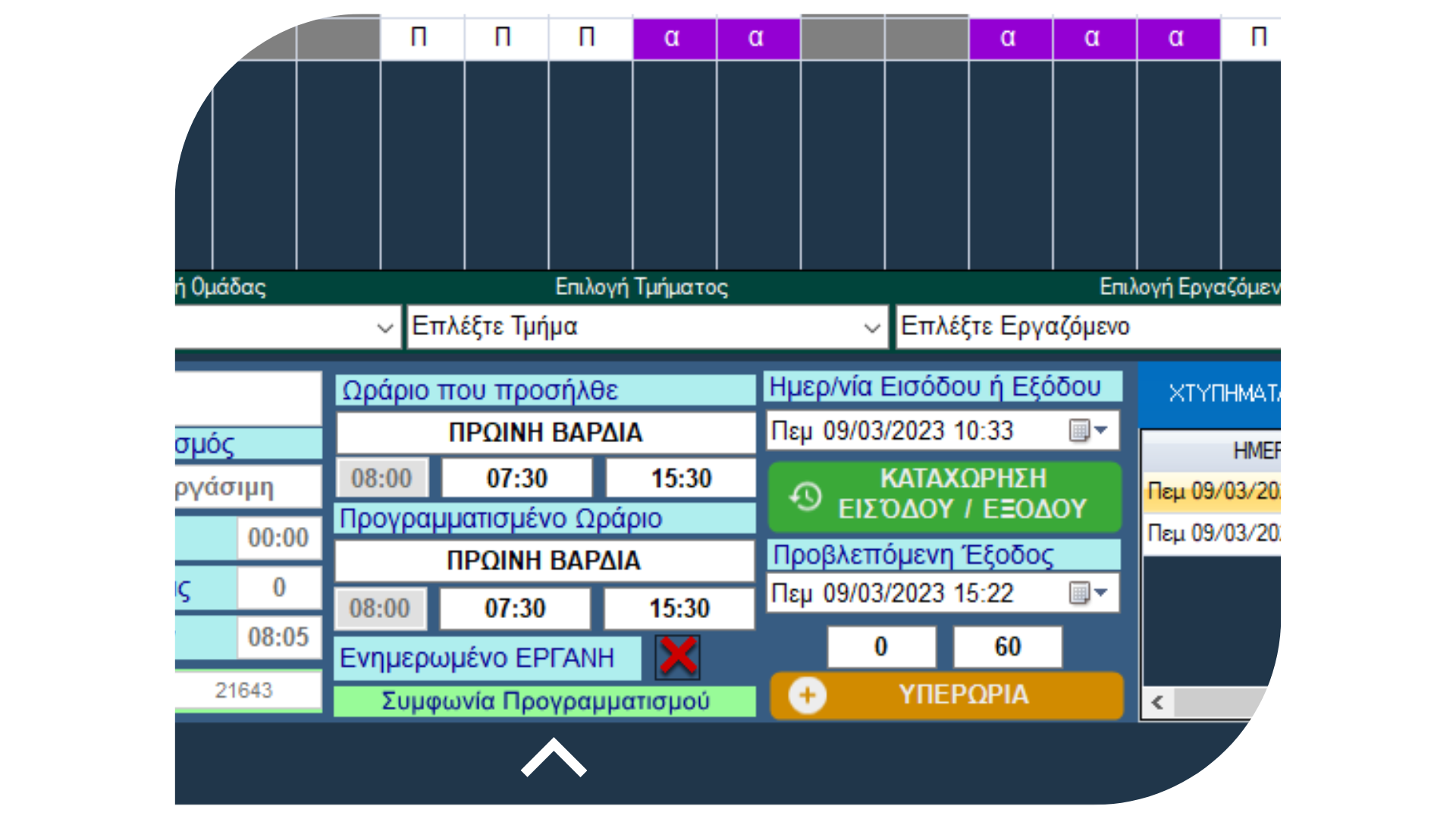Expand the Ομάδας selection dropdown arrow
Viewport: 1456px width, 819px height.
coord(384,328)
